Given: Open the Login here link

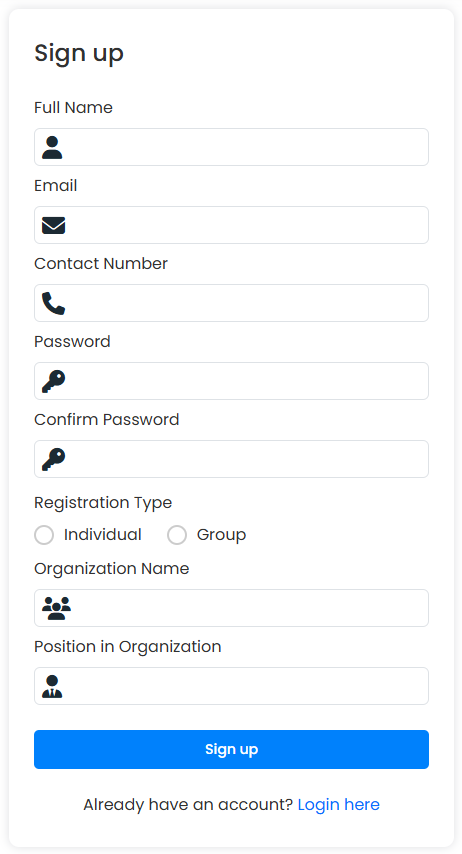Looking at the screenshot, I should tap(338, 804).
